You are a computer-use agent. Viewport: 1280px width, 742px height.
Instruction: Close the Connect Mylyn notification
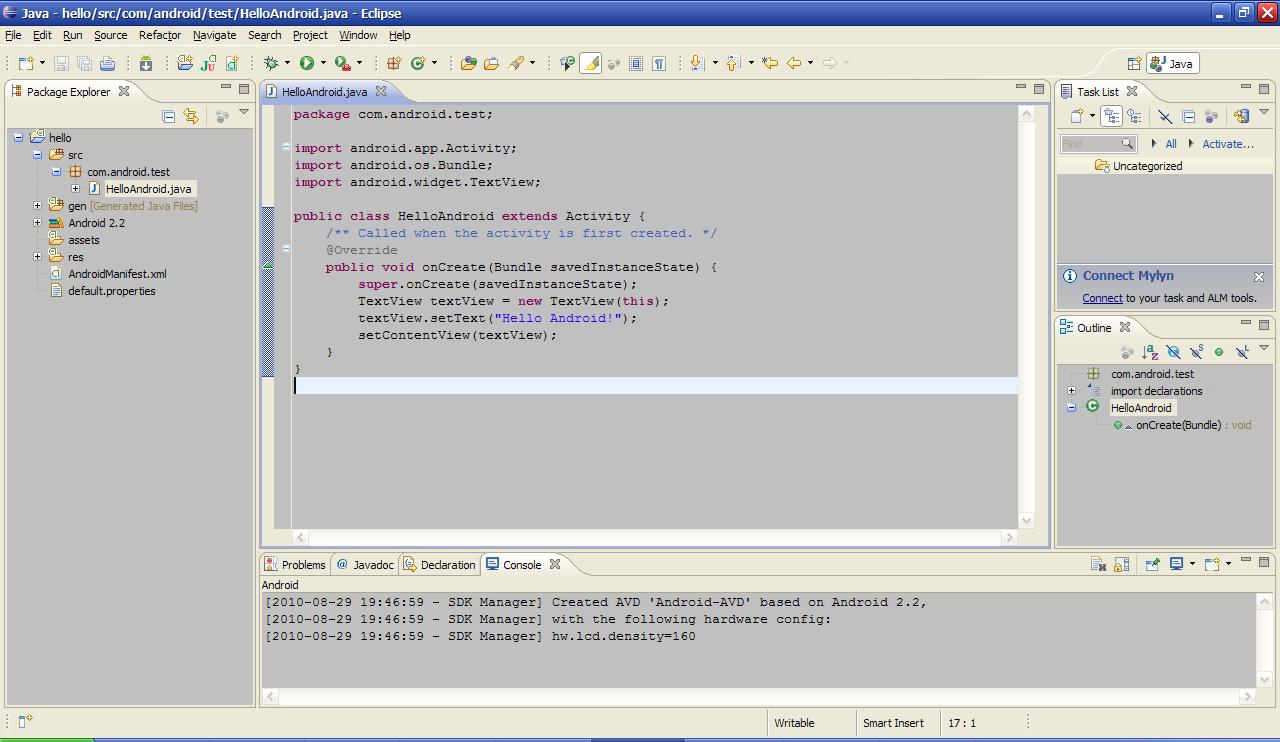tap(1259, 277)
